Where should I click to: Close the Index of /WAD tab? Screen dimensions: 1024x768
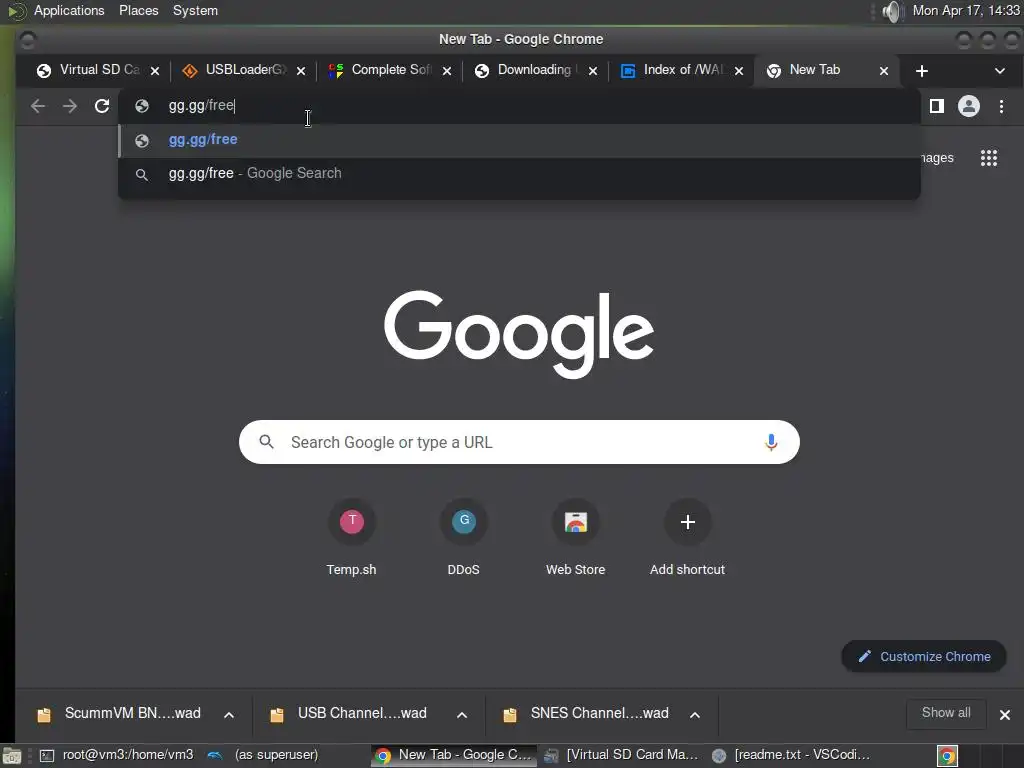click(x=739, y=71)
